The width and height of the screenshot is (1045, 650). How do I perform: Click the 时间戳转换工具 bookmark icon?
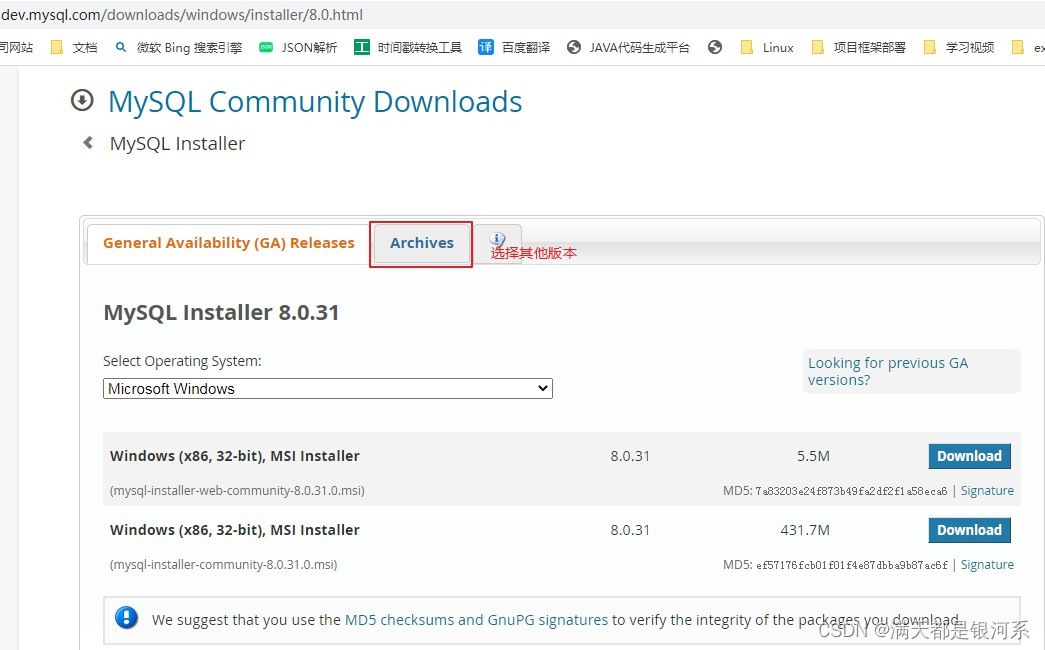pyautogui.click(x=361, y=46)
